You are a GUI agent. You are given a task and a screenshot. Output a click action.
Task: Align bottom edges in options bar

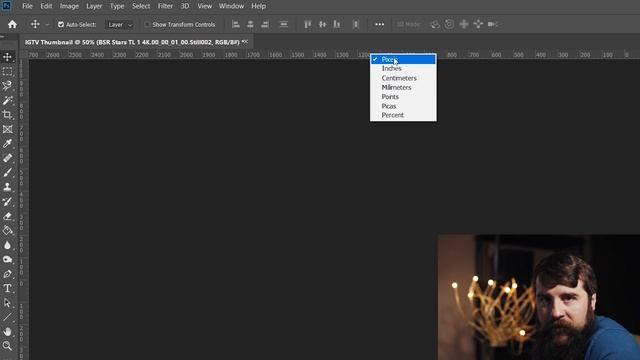tap(337, 24)
